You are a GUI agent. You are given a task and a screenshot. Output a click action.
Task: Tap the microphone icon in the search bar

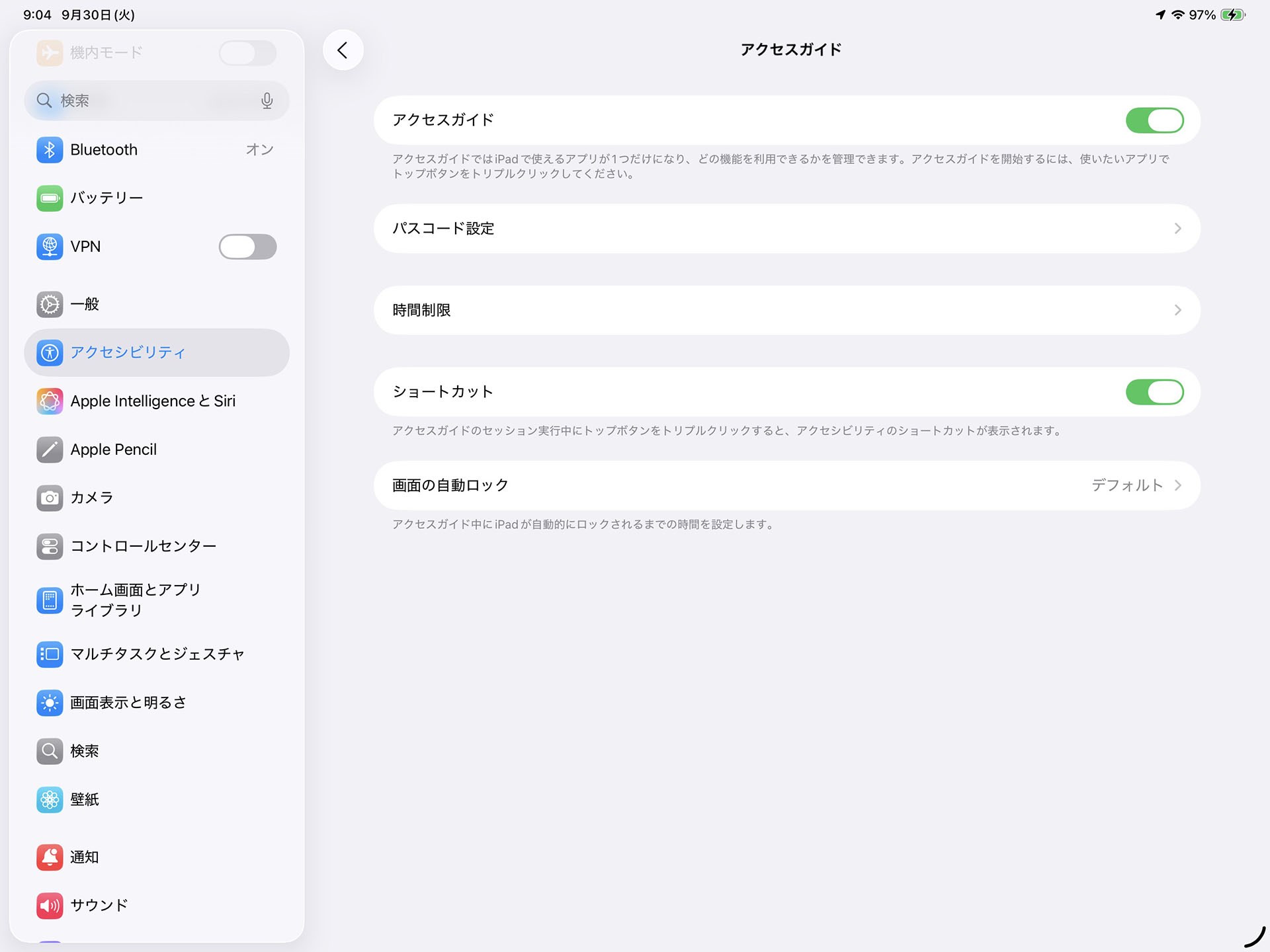coord(267,100)
